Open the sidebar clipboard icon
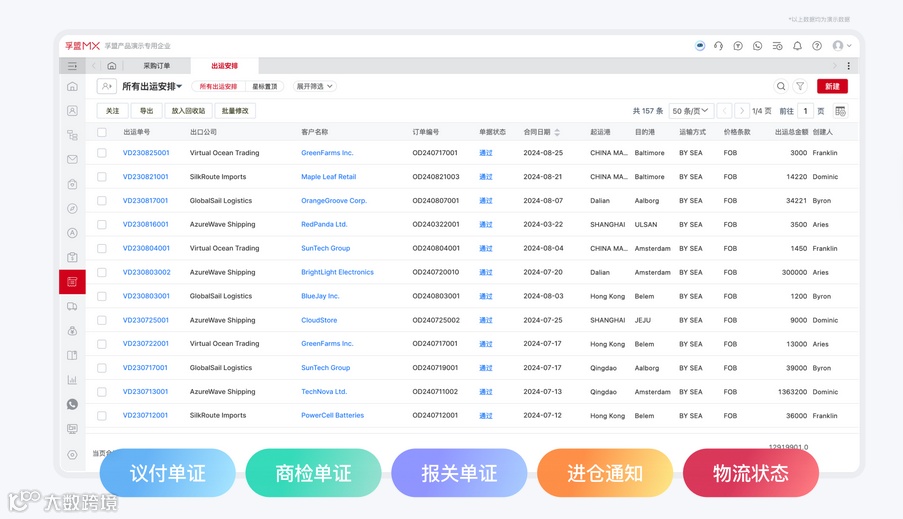This screenshot has height=519, width=903. pos(72,257)
